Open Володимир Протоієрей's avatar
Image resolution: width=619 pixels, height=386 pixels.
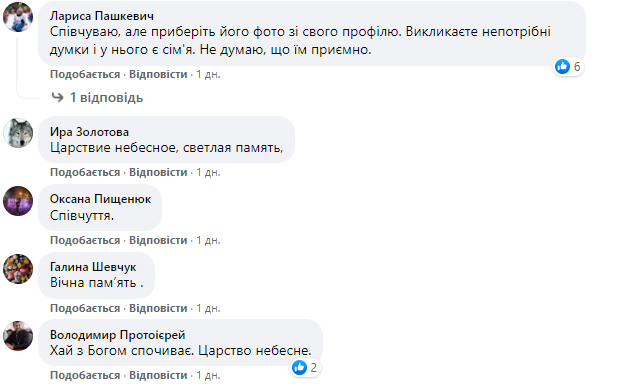click(18, 336)
